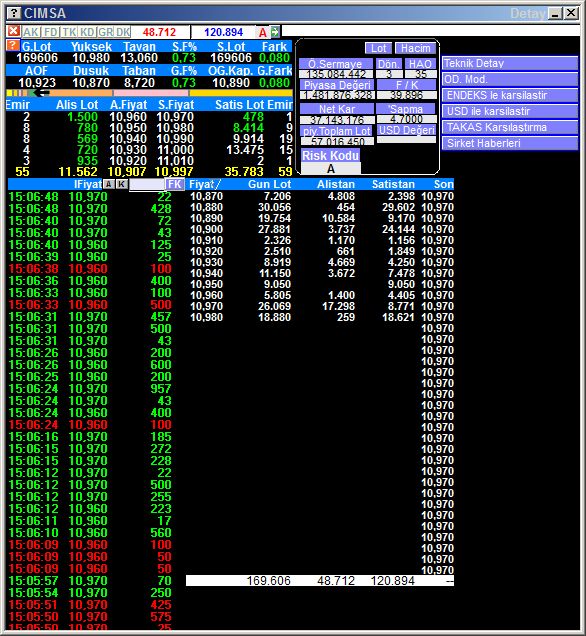Select the TK toolbar tab
The image size is (586, 636).
pyautogui.click(x=69, y=32)
